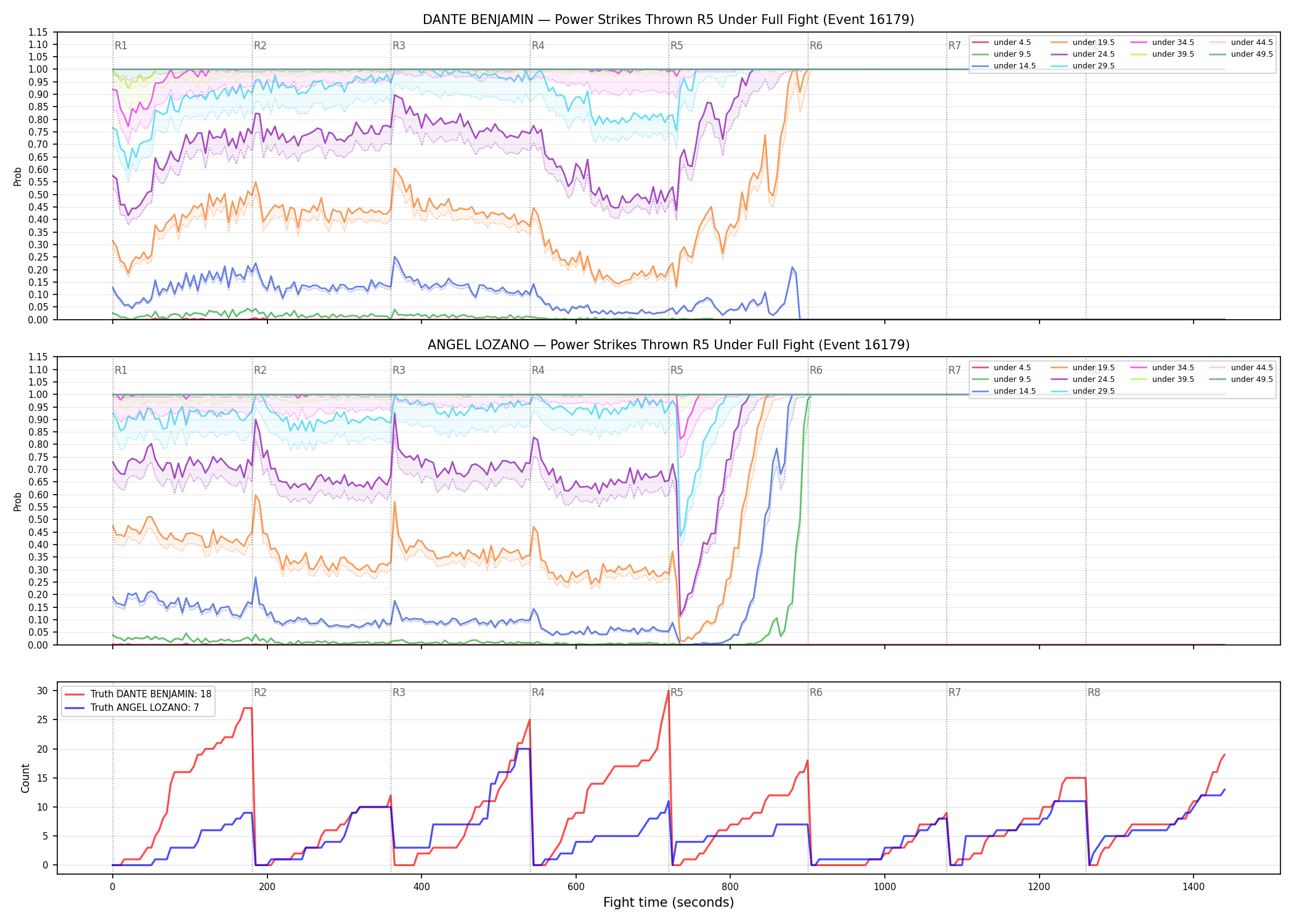Click the R1 marker in the Dante Benjamin chart
Screen dimensions: 1294x924
coord(121,46)
